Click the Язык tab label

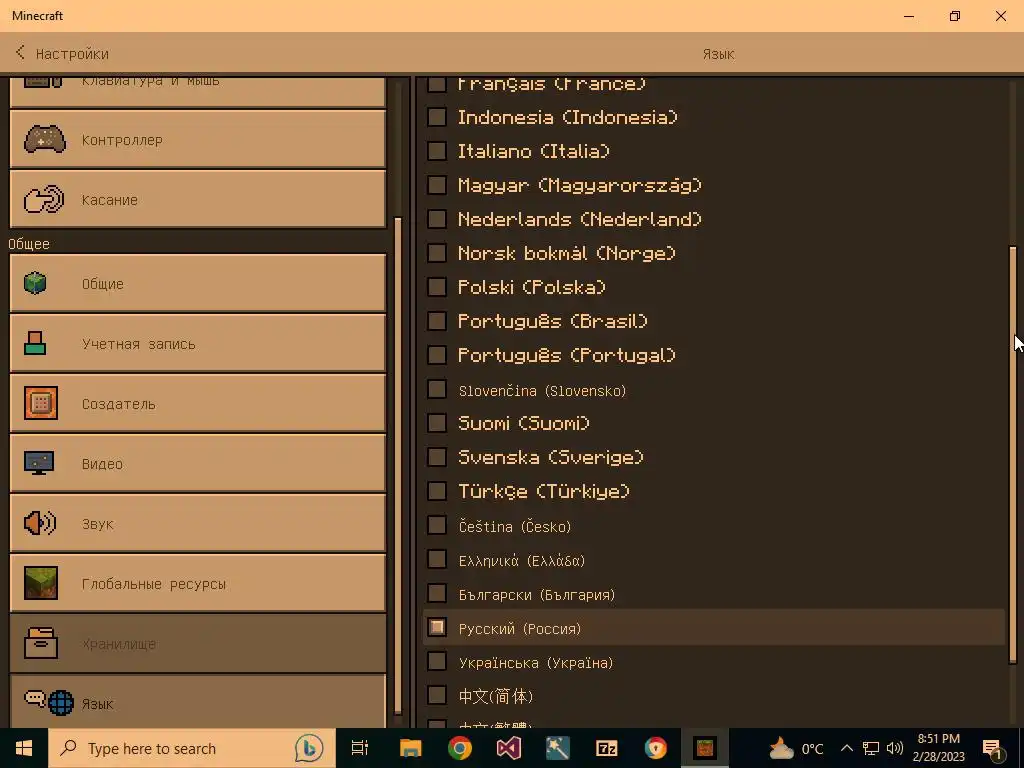[97, 704]
